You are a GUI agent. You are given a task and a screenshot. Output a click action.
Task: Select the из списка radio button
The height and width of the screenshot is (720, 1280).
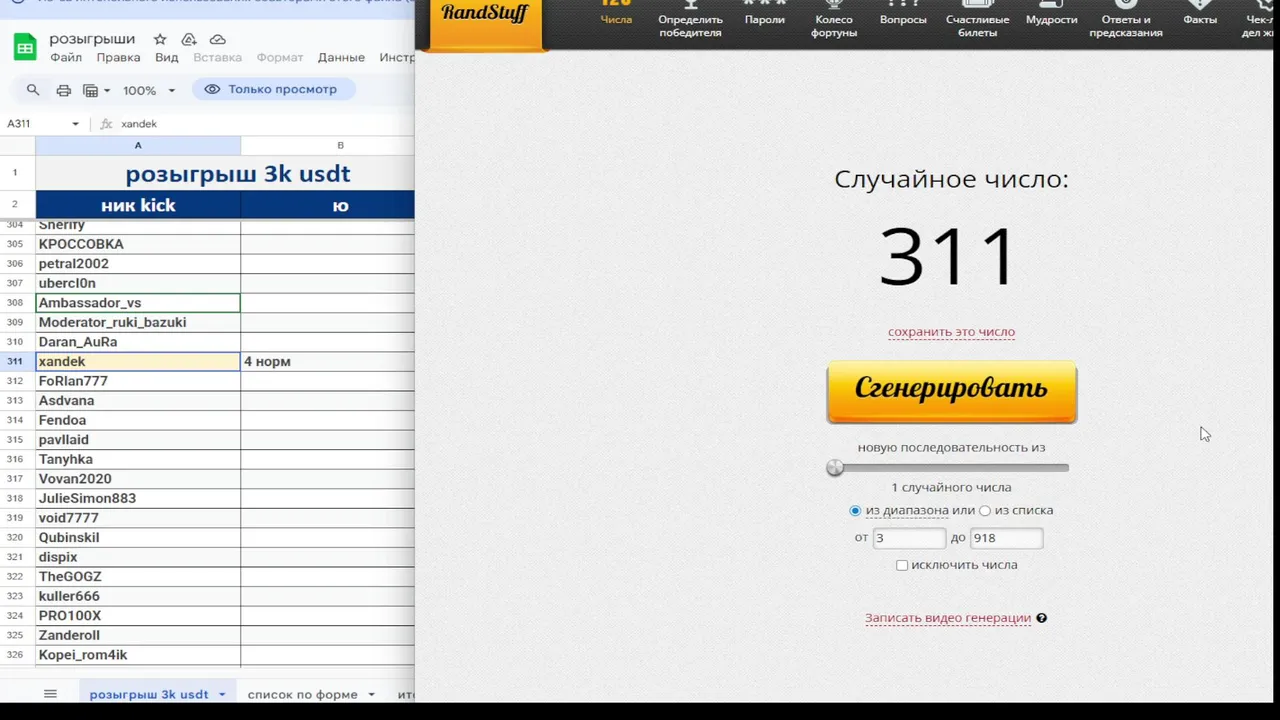[985, 511]
